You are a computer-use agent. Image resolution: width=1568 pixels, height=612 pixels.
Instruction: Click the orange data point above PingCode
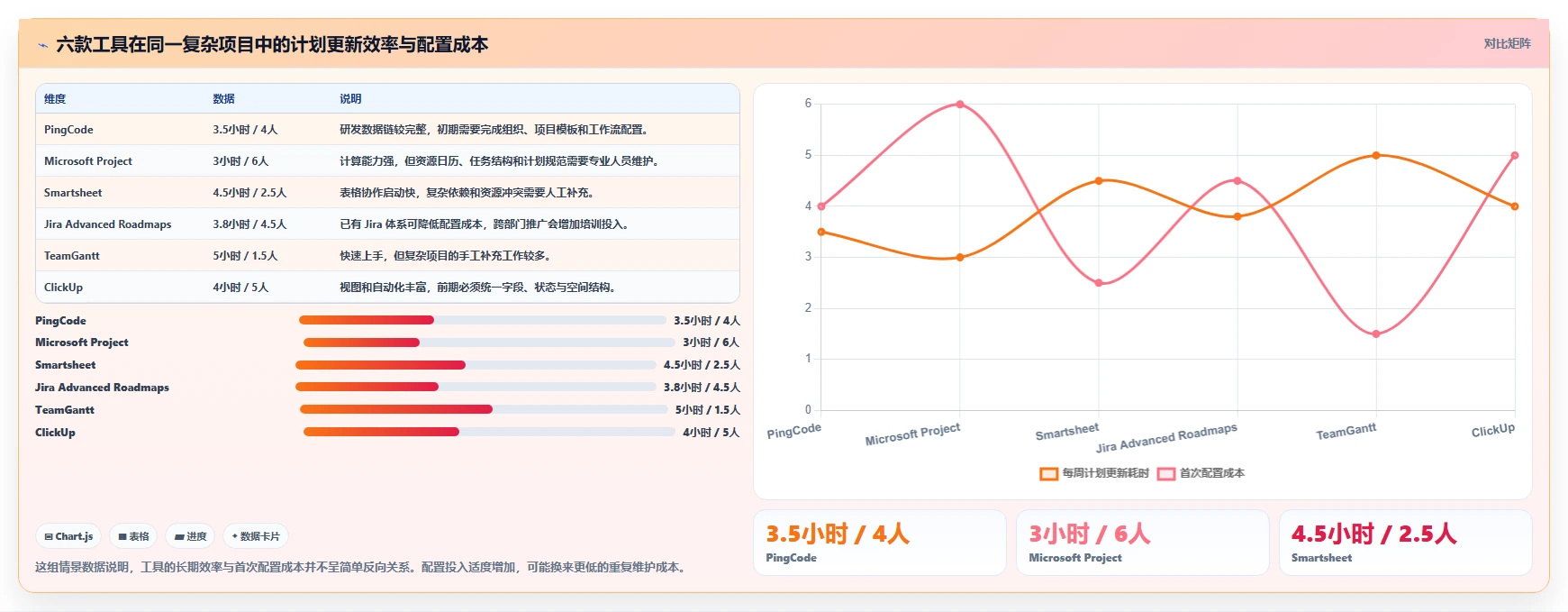click(x=821, y=233)
